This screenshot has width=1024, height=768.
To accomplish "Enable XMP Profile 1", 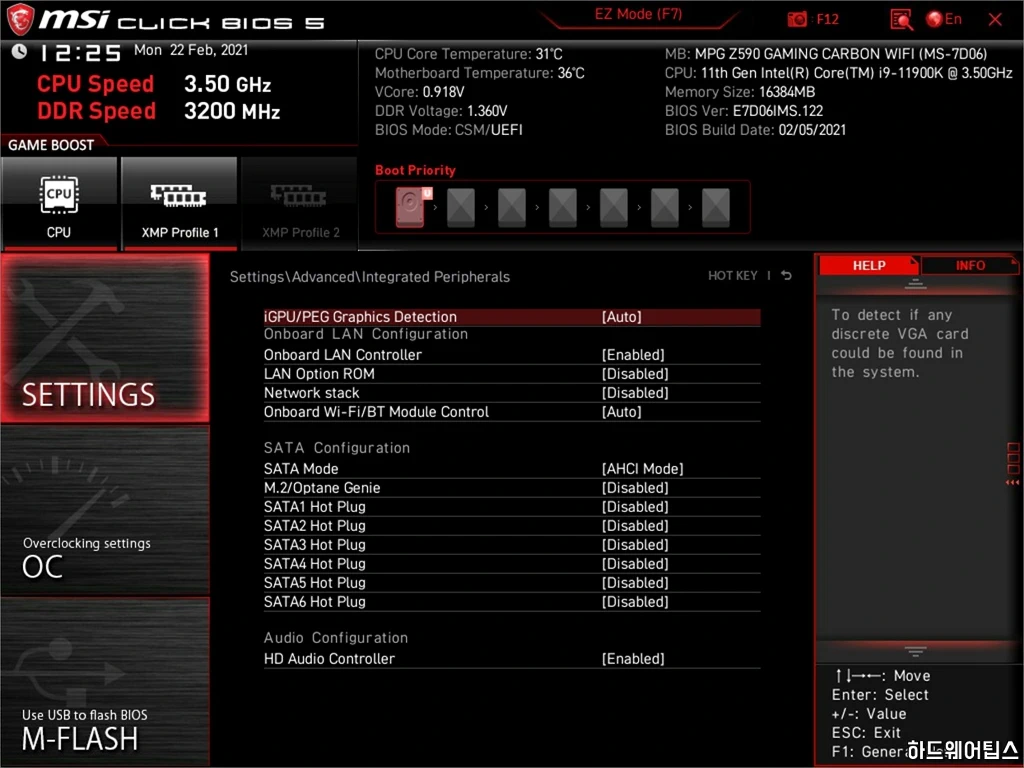I will [179, 203].
